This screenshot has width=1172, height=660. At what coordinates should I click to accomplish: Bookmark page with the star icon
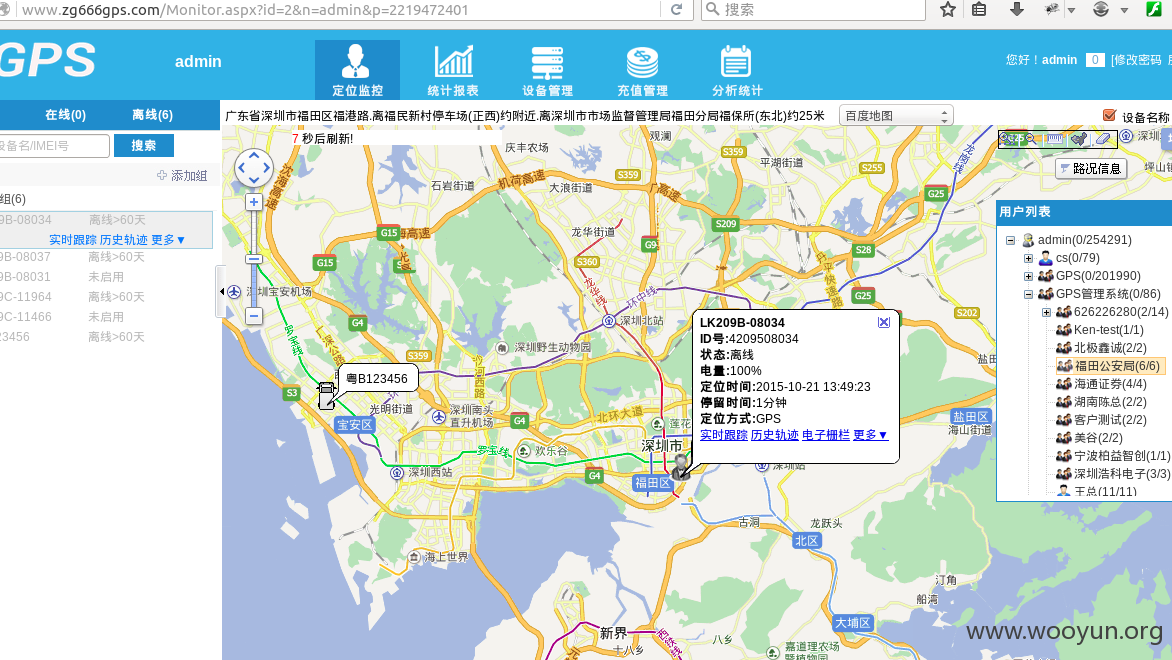(x=948, y=9)
